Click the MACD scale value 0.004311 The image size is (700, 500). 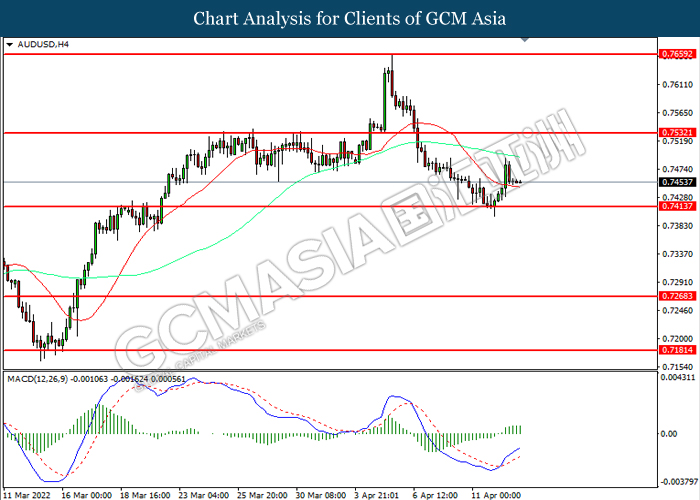[x=678, y=378]
